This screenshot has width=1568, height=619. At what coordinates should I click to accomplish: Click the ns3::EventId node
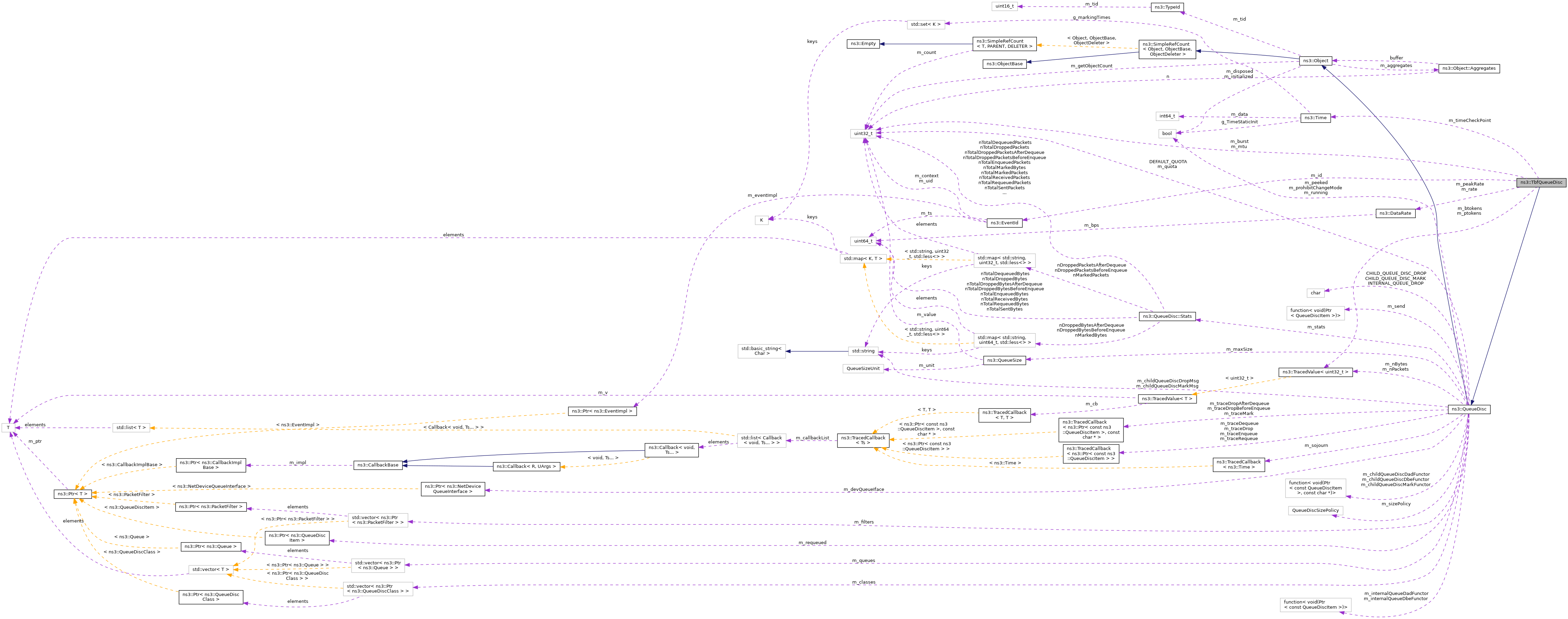1004,223
